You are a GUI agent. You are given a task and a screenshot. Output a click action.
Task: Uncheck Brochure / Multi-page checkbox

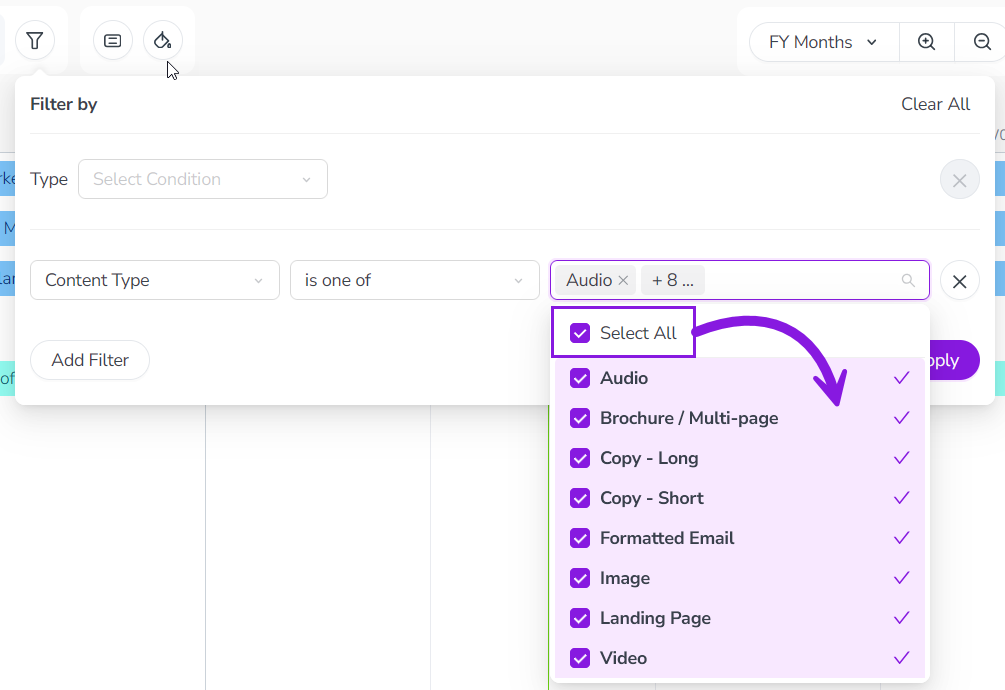click(580, 418)
